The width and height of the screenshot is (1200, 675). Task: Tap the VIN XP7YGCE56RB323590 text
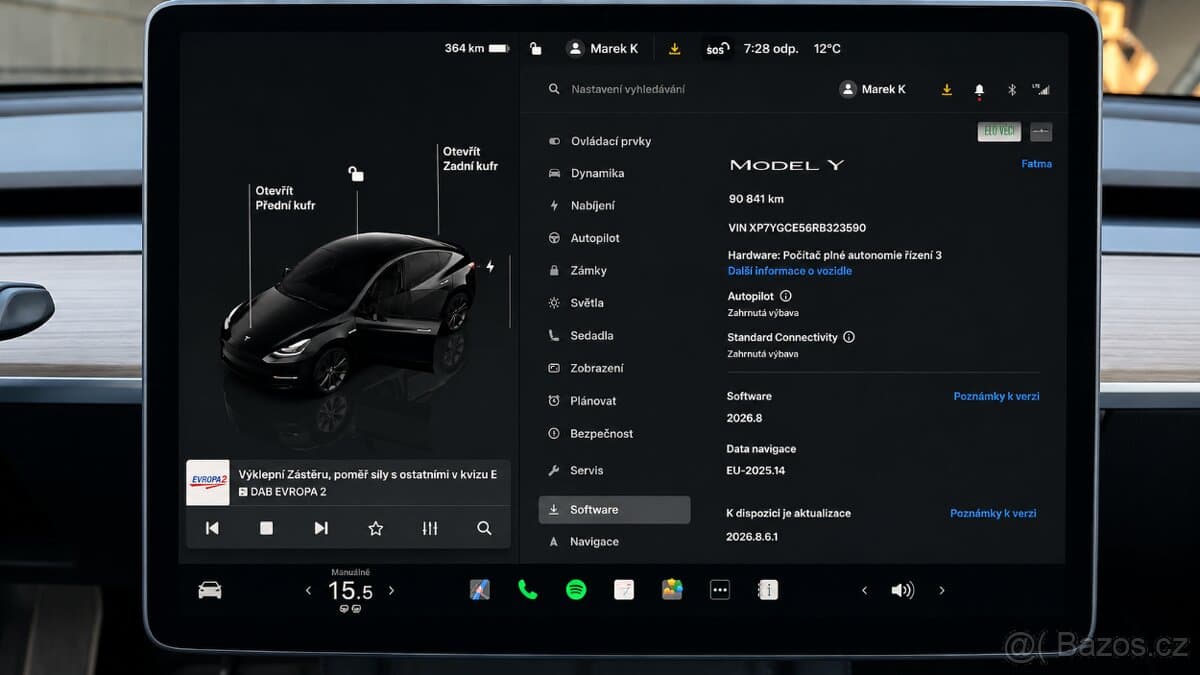point(797,228)
